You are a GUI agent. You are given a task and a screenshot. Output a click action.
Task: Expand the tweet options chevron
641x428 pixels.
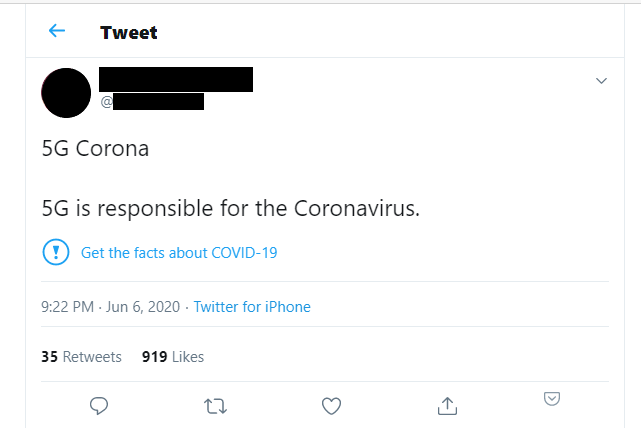click(x=601, y=81)
